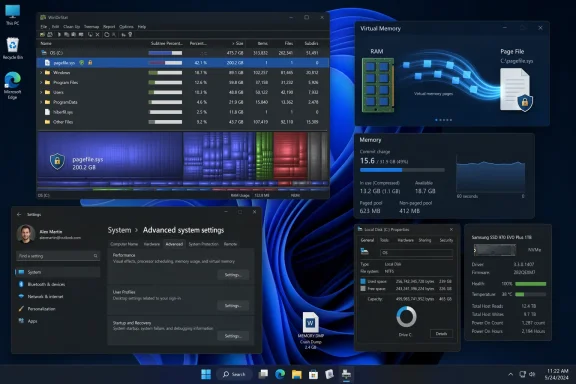Open Network & internet in Settings sidebar
This screenshot has width=576, height=384.
[58, 297]
